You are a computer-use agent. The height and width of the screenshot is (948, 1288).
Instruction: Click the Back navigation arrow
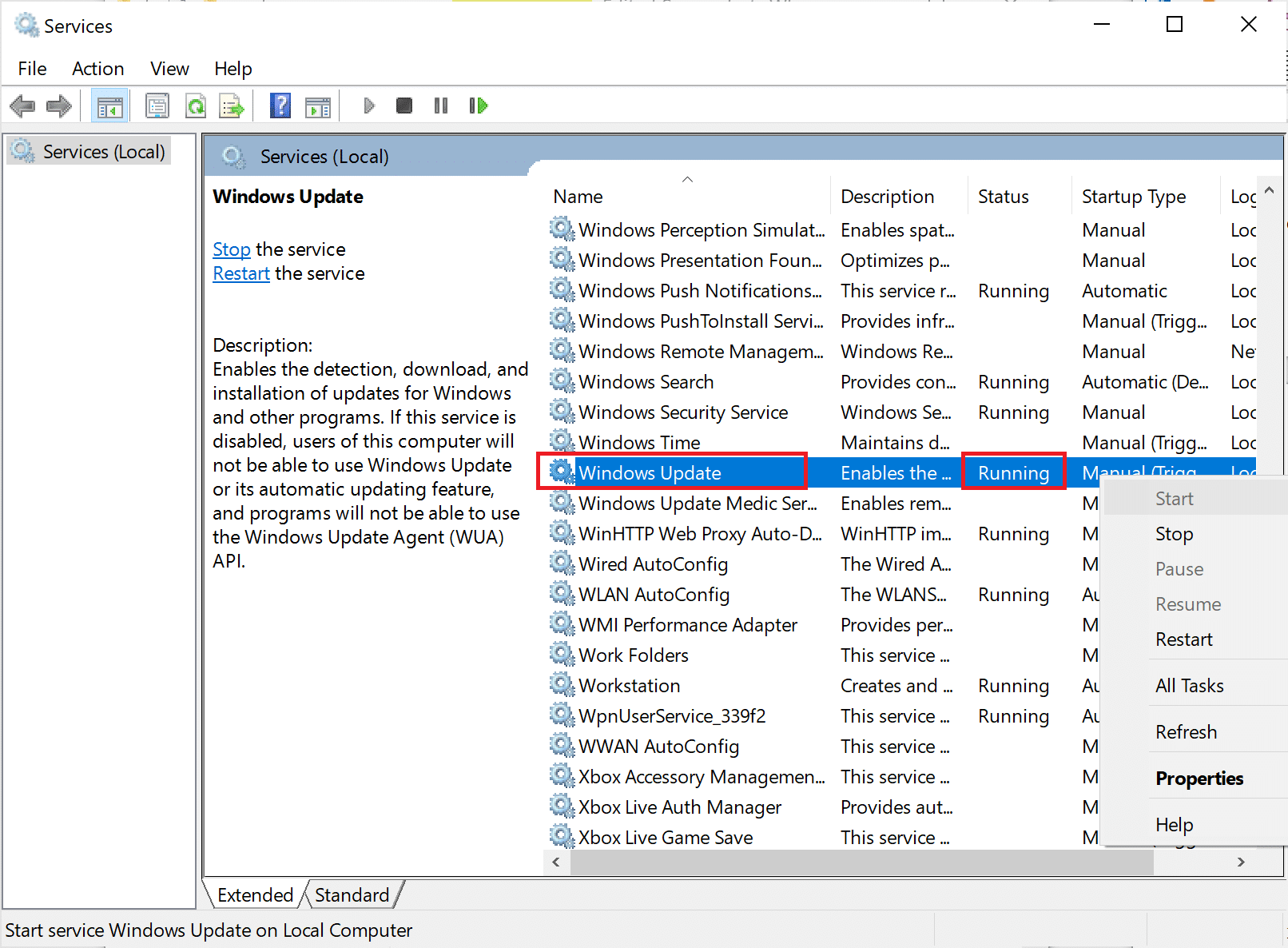tap(22, 105)
